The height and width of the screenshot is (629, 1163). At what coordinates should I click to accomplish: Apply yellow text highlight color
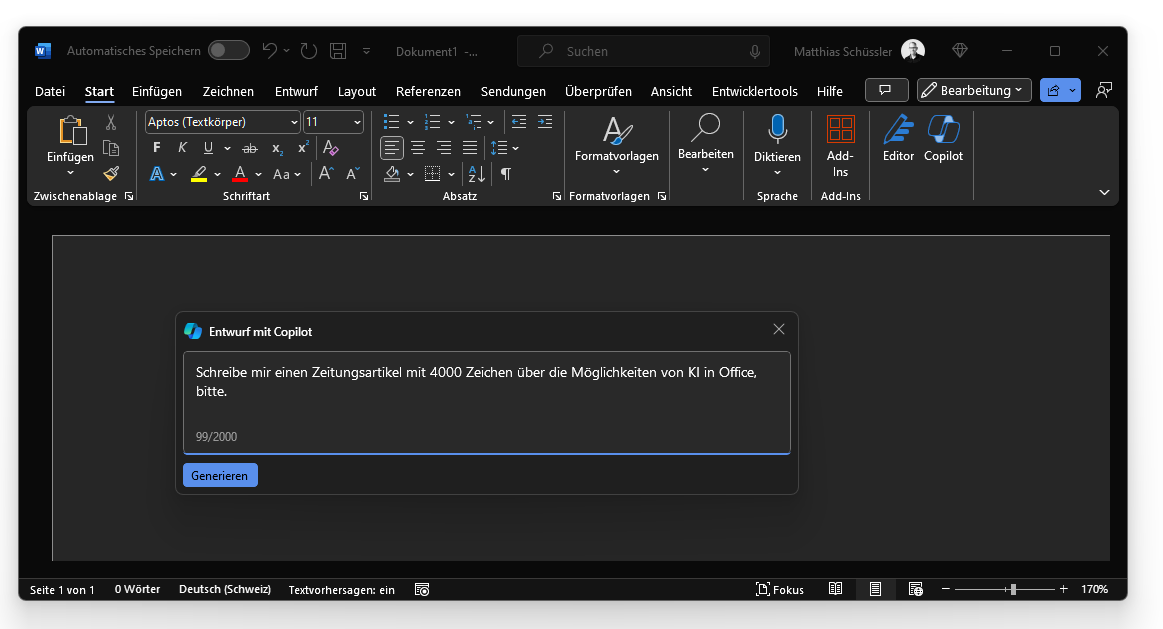[x=199, y=174]
